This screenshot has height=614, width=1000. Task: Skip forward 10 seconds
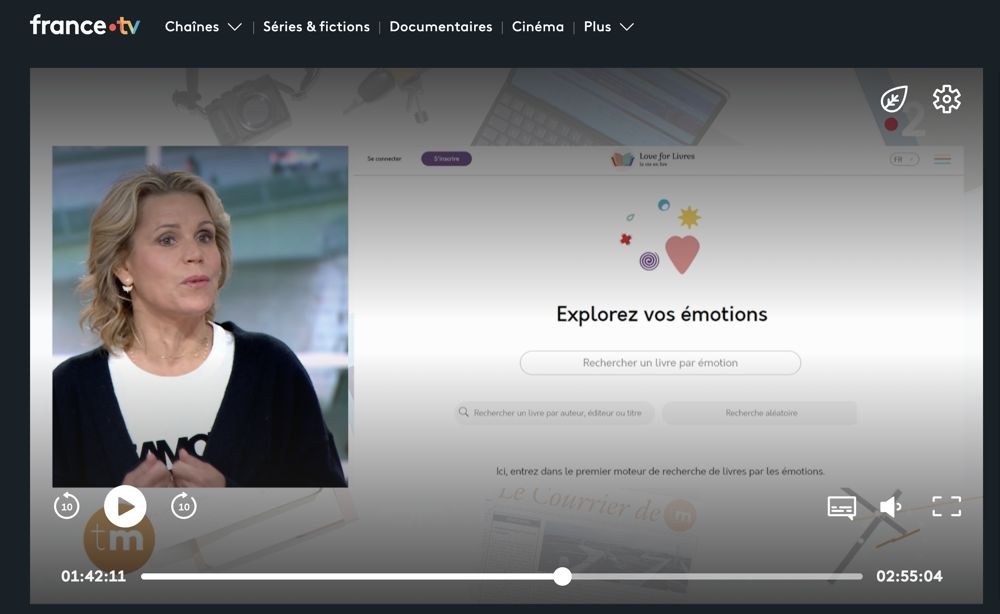[184, 506]
